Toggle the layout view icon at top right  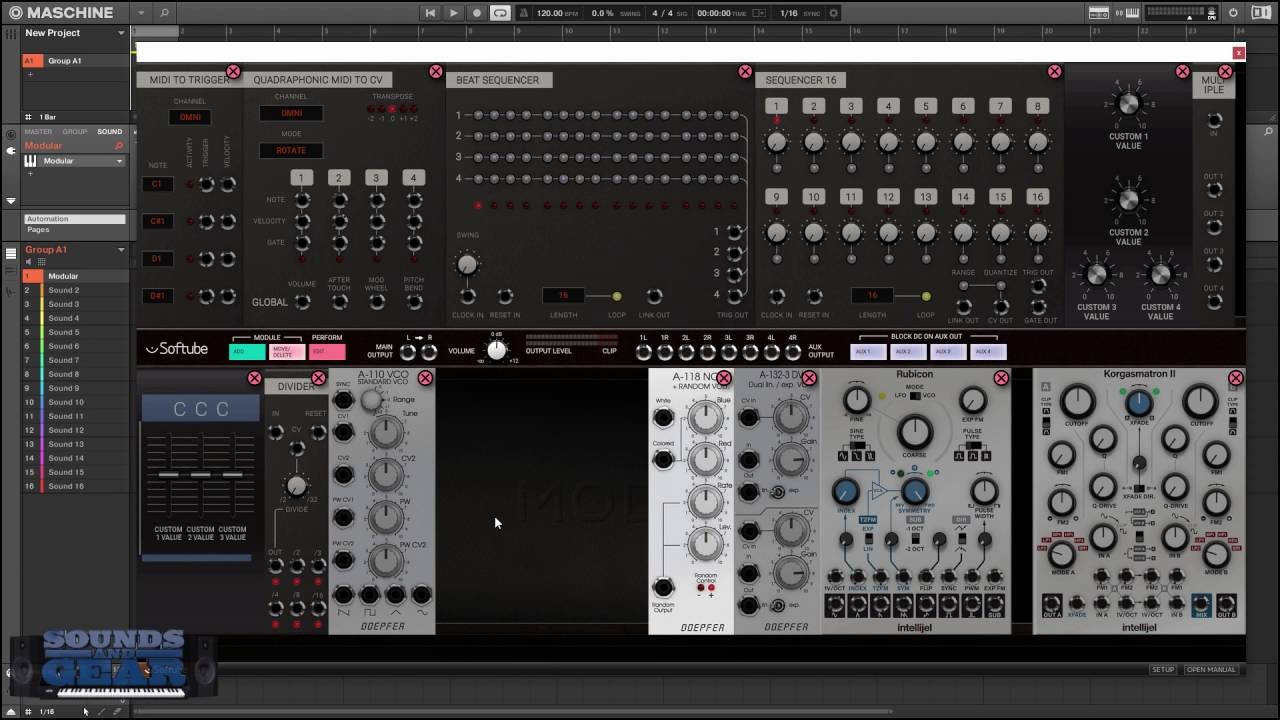coord(1262,13)
